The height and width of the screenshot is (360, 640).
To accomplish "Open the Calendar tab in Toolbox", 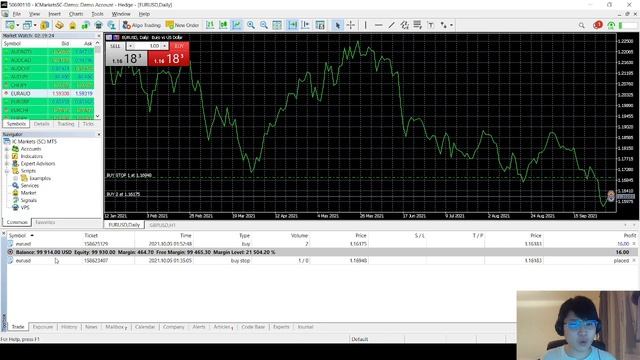I will point(145,327).
